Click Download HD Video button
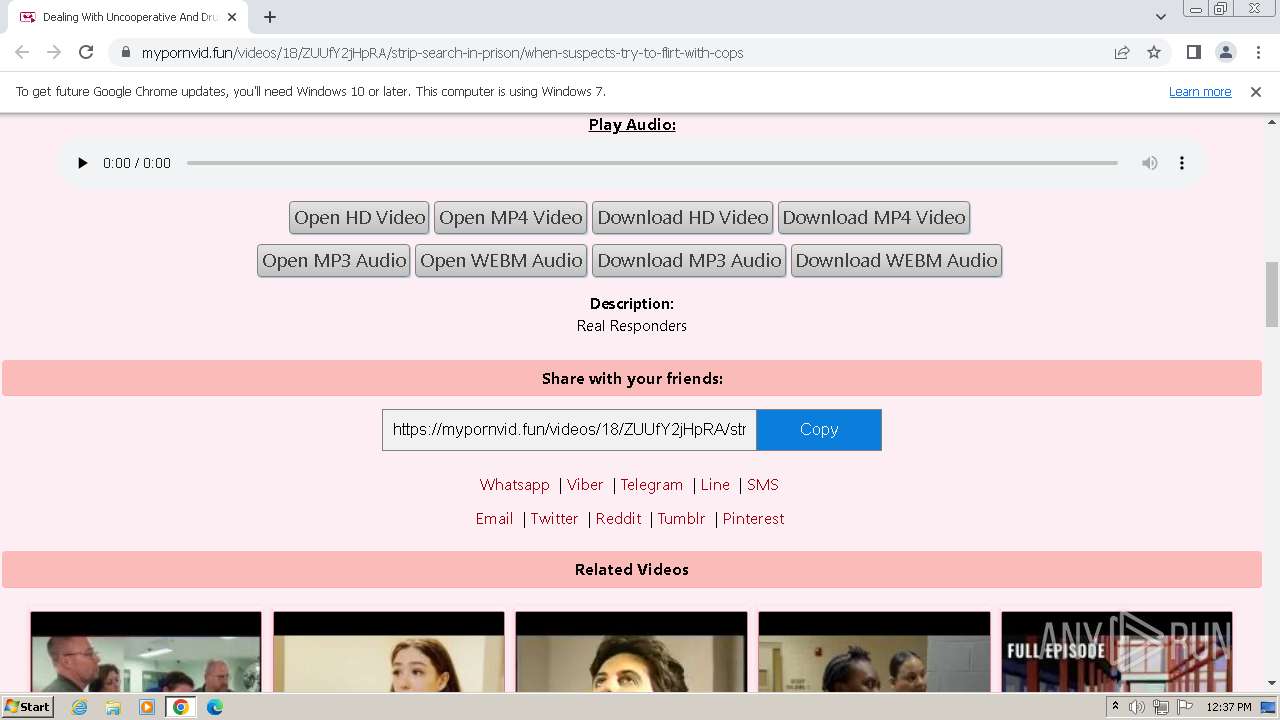 tap(683, 218)
